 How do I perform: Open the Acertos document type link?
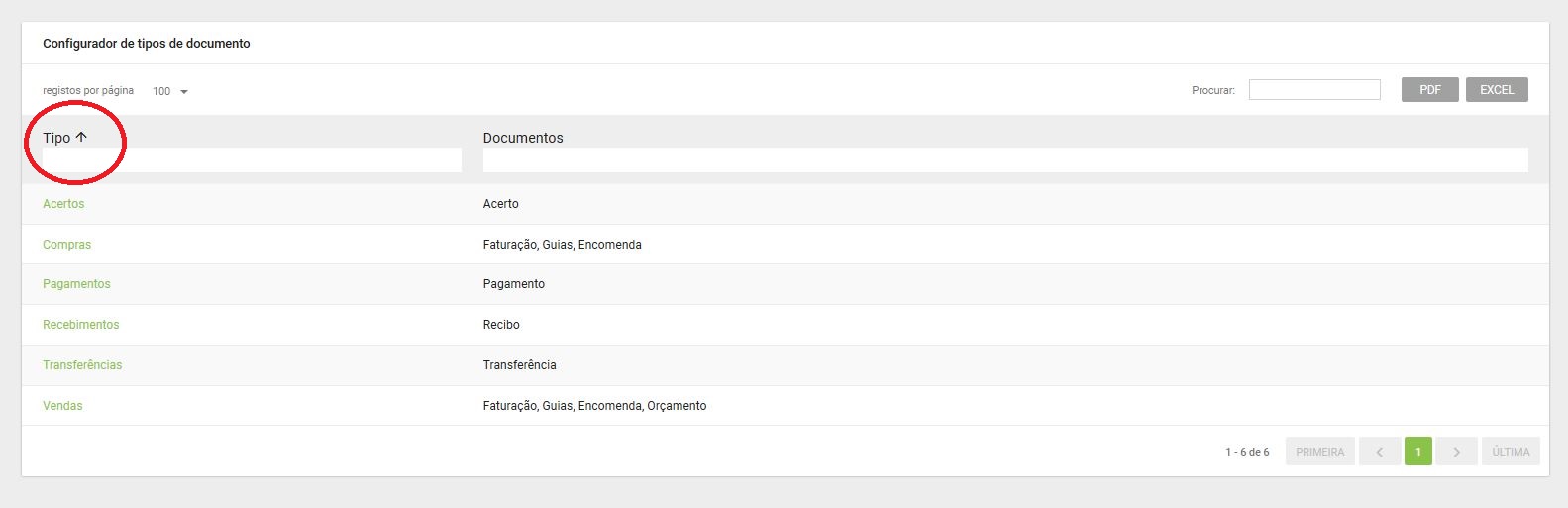click(63, 204)
